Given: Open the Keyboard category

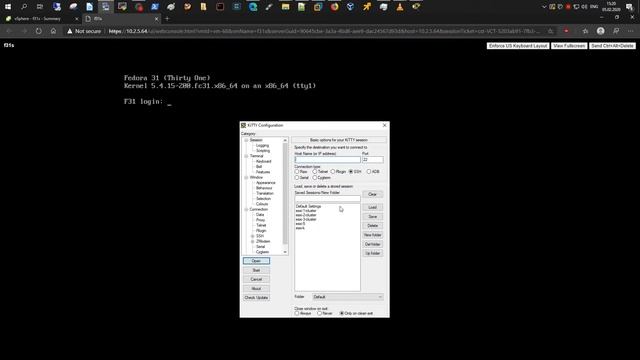Looking at the screenshot, I should pos(263,161).
